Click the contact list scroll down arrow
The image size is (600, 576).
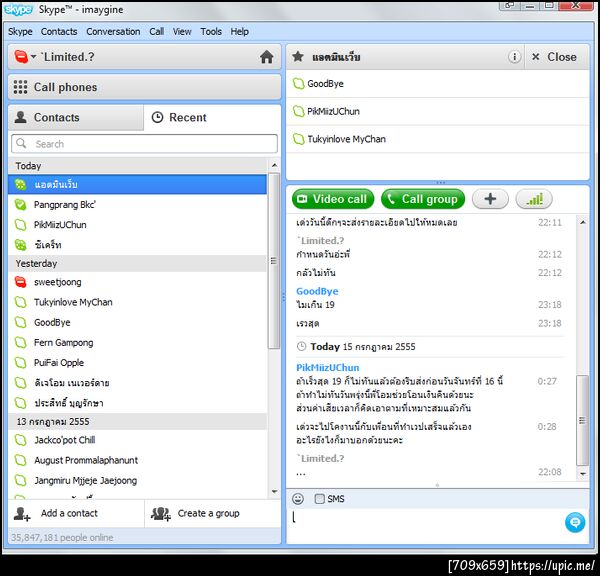[x=274, y=491]
